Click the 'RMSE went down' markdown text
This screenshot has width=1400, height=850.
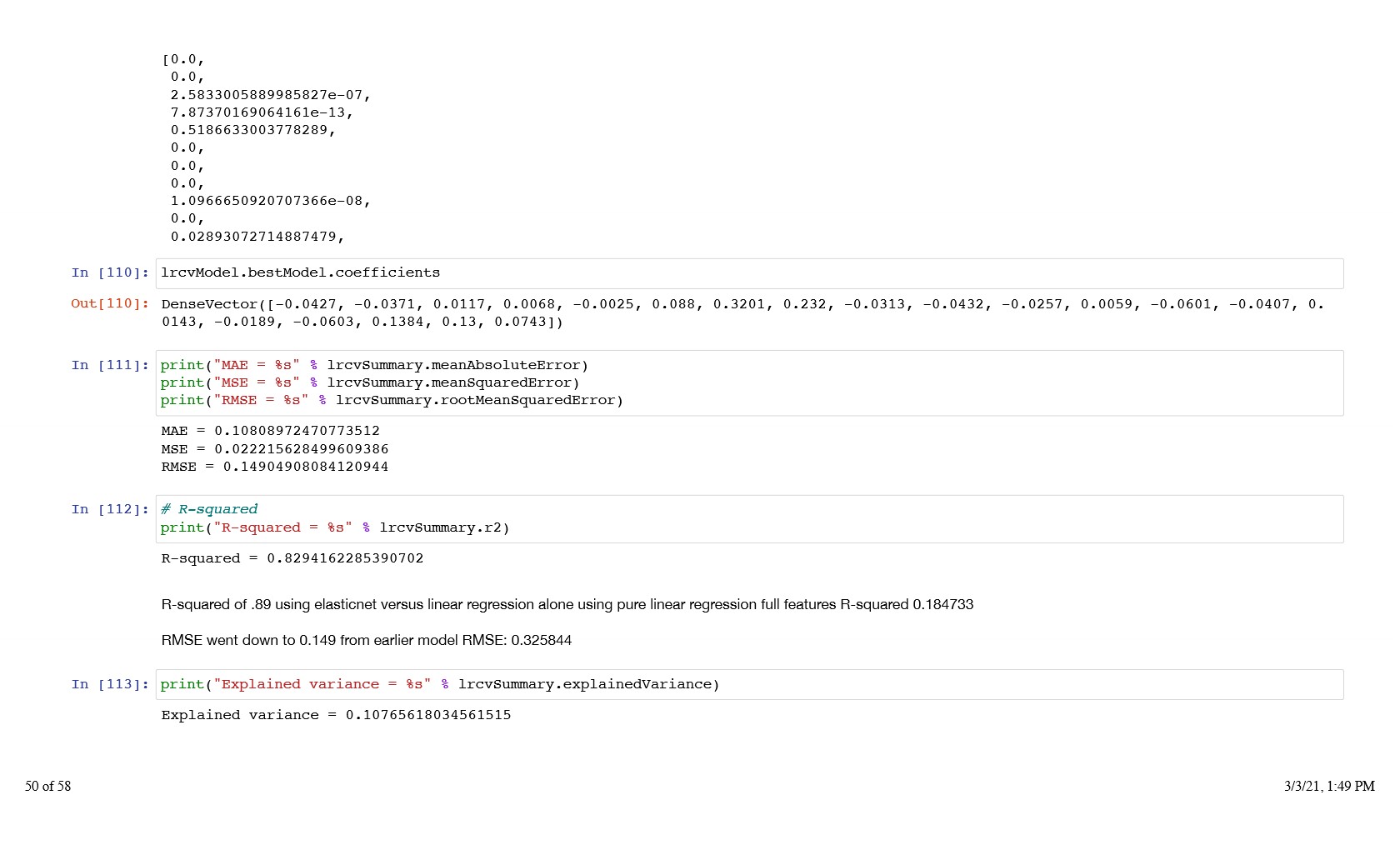click(367, 641)
